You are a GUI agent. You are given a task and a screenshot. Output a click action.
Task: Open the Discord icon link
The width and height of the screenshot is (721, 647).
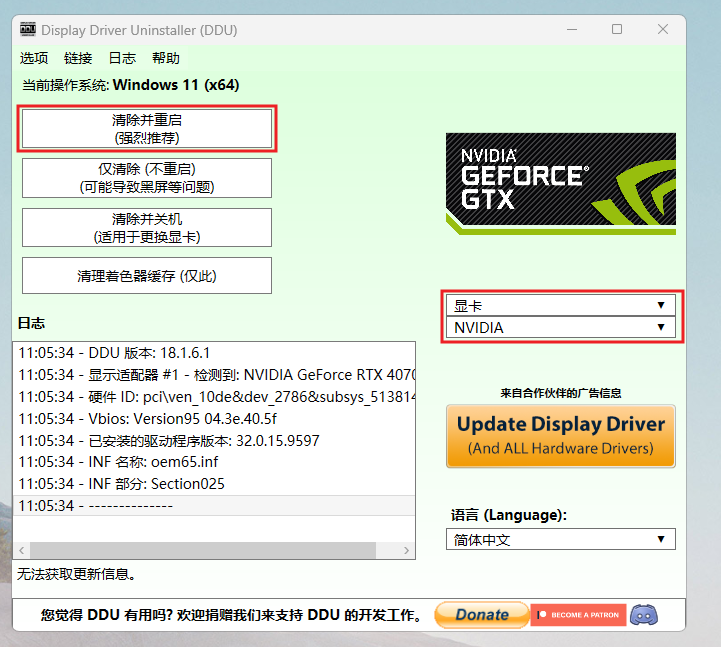(644, 615)
